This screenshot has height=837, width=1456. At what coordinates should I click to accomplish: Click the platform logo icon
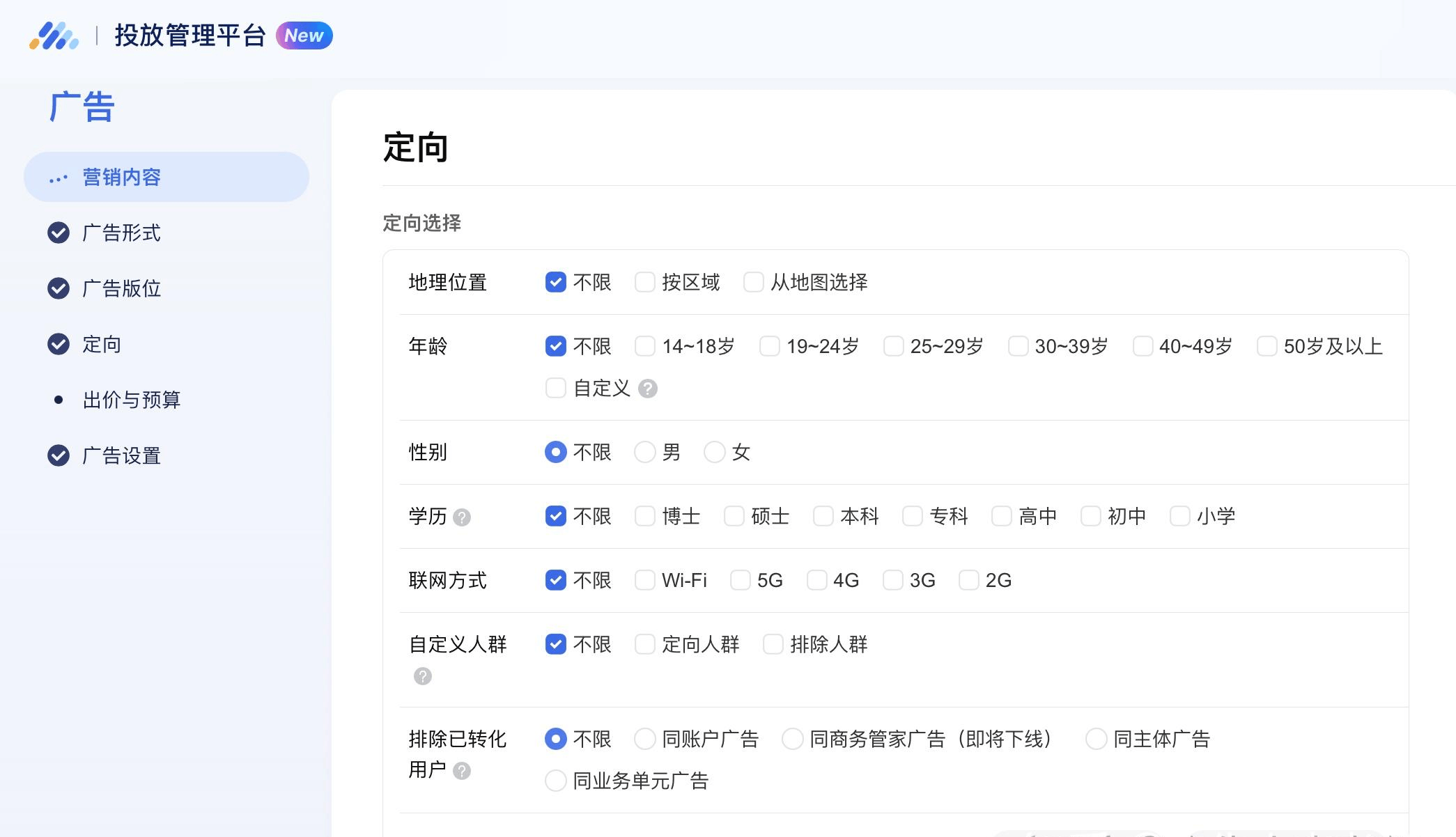[54, 36]
